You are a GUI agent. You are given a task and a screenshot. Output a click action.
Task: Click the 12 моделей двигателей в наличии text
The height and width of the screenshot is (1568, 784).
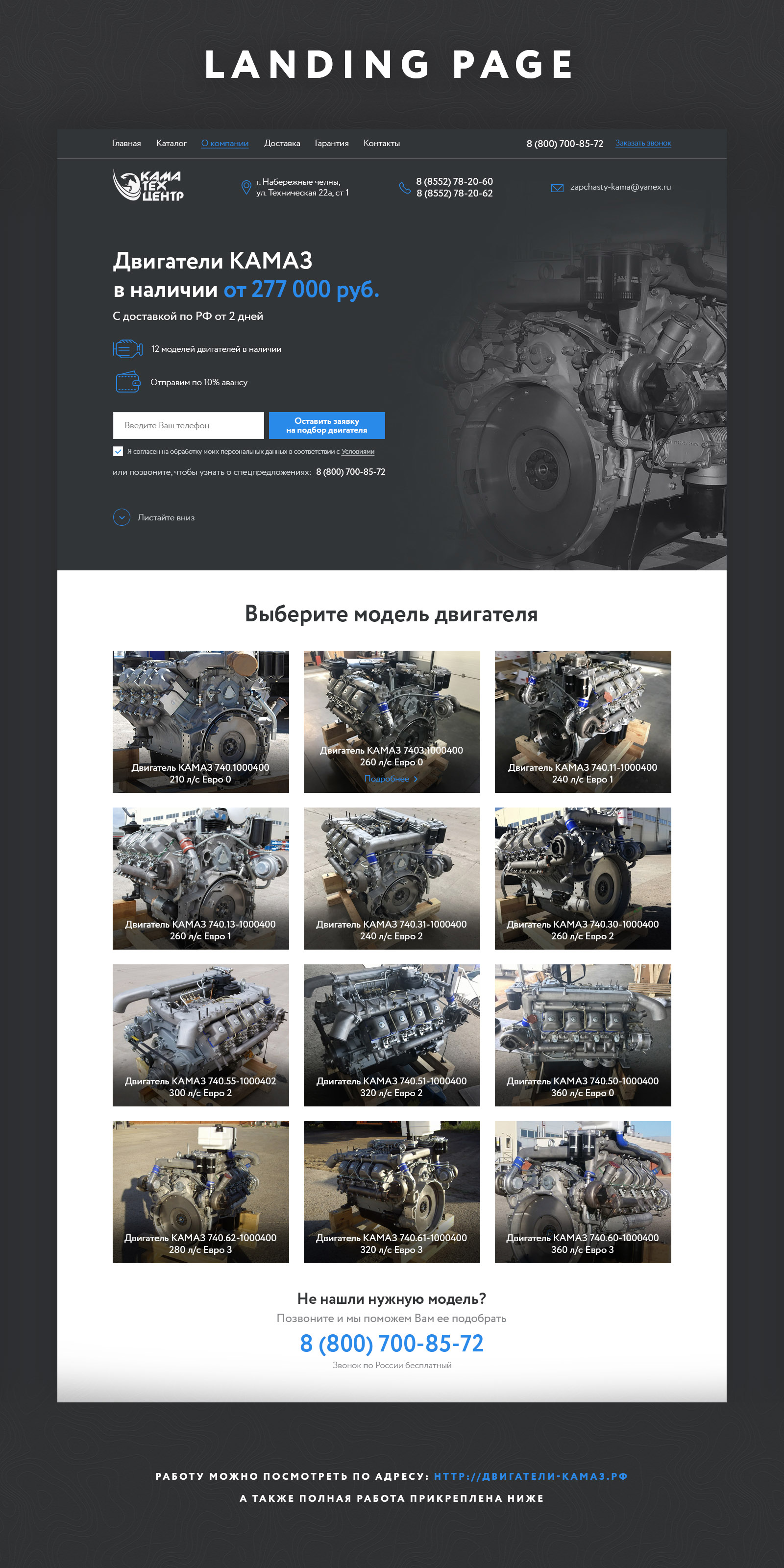216,349
